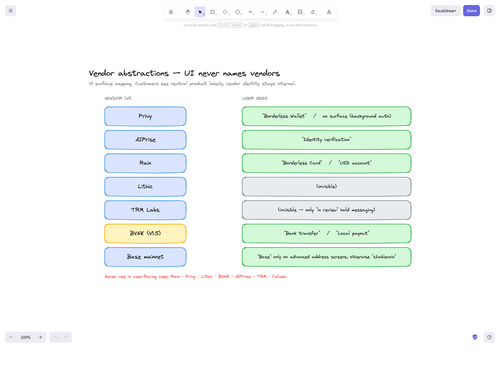Select the gray 'in review hold messaging' box
The image size is (500, 375).
pyautogui.click(x=326, y=210)
